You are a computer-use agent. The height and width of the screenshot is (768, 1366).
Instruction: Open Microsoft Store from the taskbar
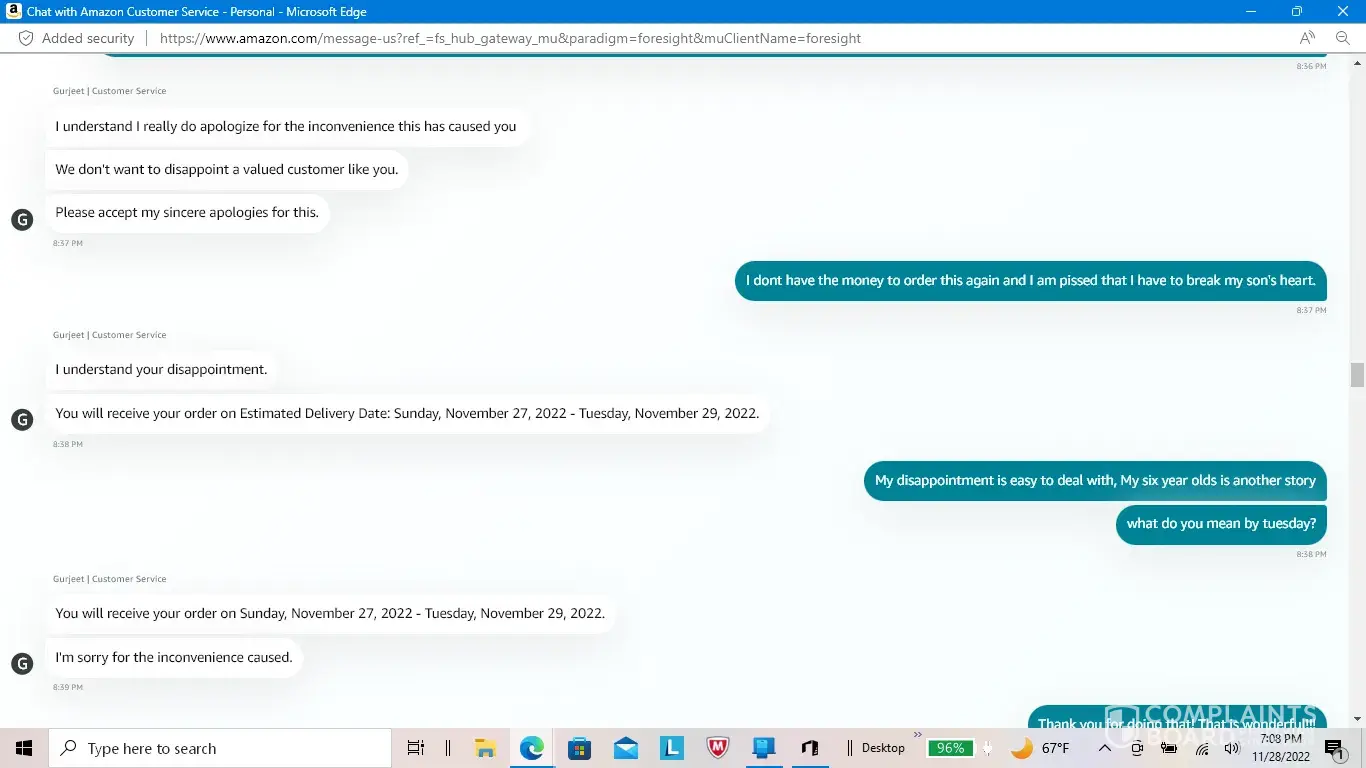(x=579, y=748)
